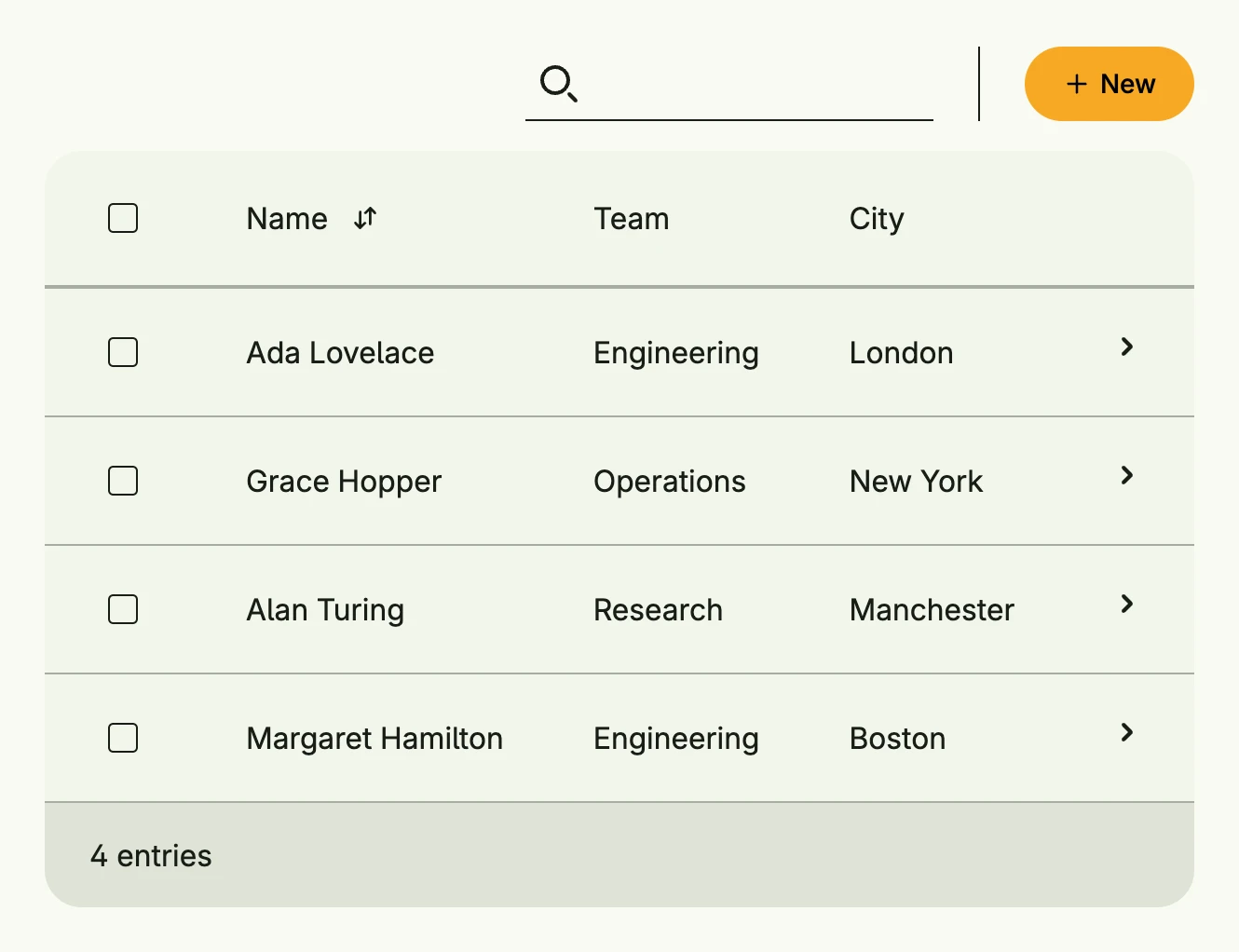The image size is (1239, 952).
Task: Expand the Ada Lovelace row chevron
Action: pyautogui.click(x=1127, y=347)
